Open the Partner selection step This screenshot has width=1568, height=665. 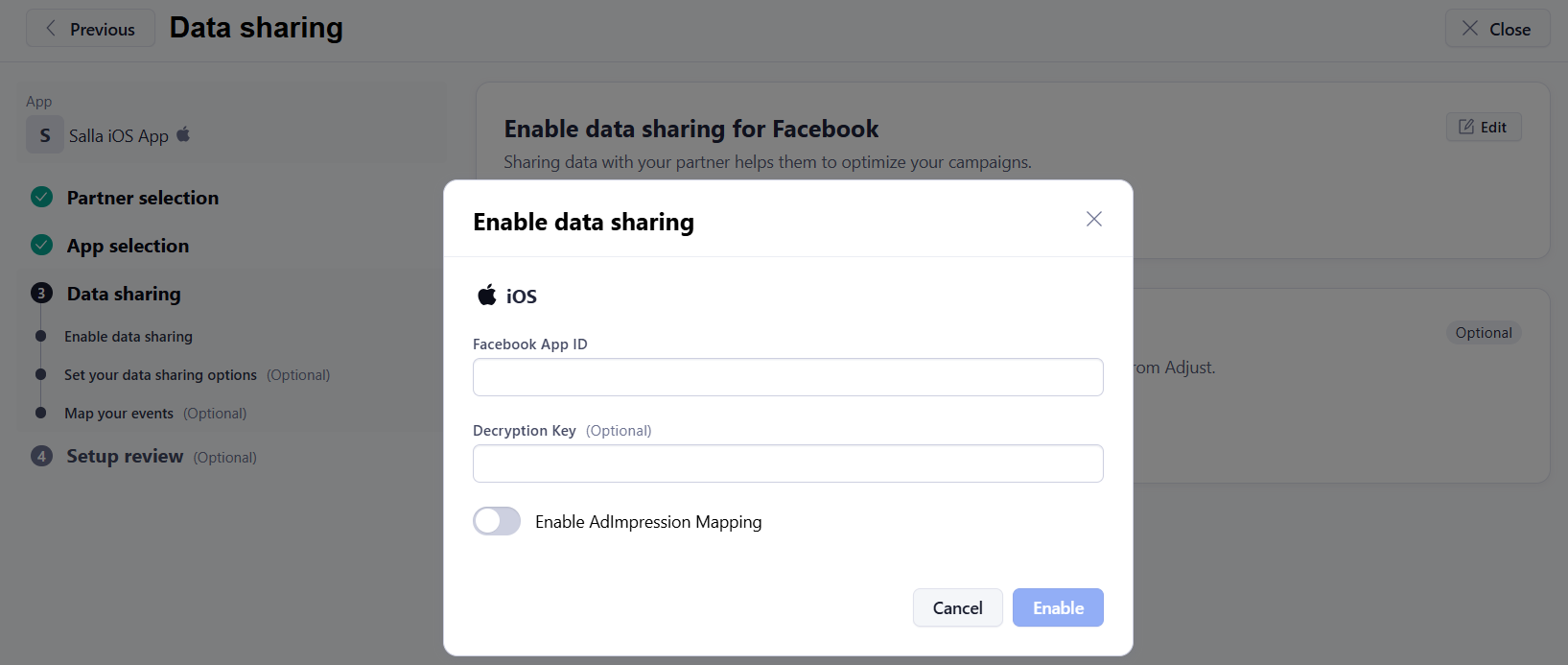coord(143,198)
